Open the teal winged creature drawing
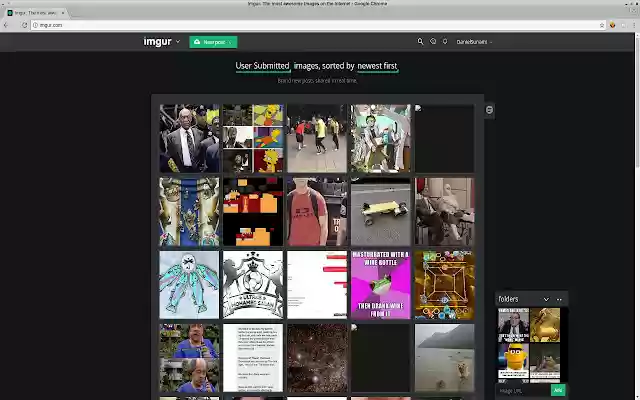 (189, 285)
